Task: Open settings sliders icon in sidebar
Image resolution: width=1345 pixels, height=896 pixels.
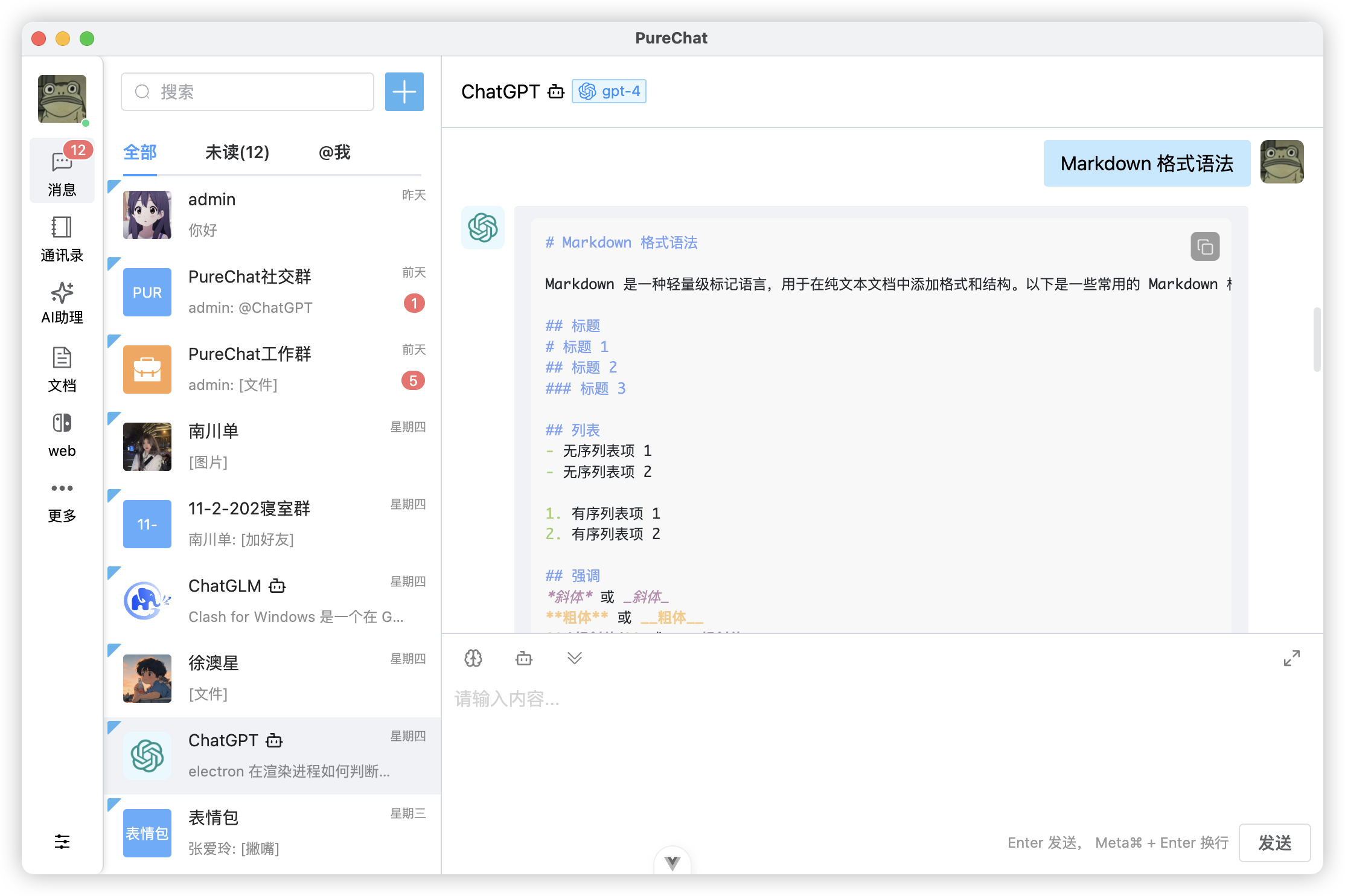Action: click(x=62, y=842)
